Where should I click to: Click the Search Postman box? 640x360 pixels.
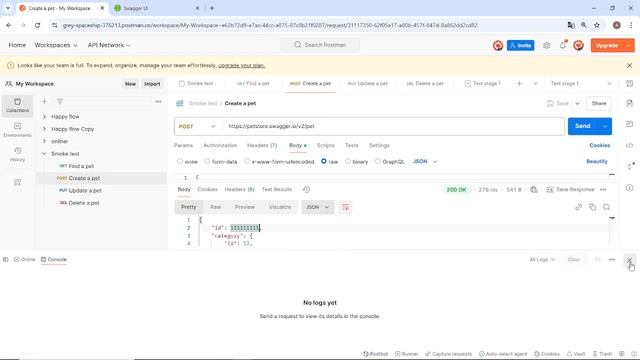[320, 45]
